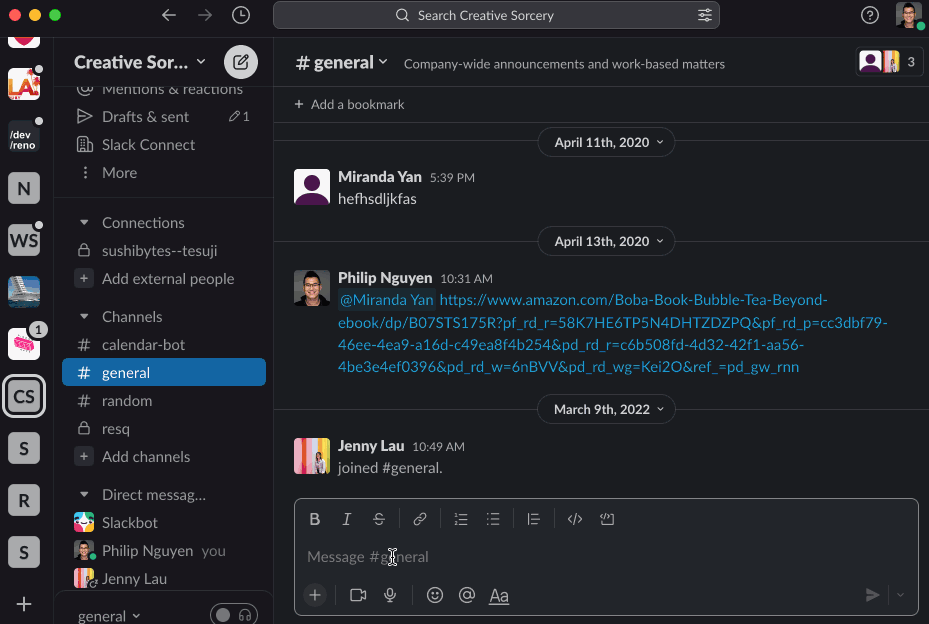Toggle text formatting toolbar with Aa
The height and width of the screenshot is (624, 929).
click(x=499, y=595)
